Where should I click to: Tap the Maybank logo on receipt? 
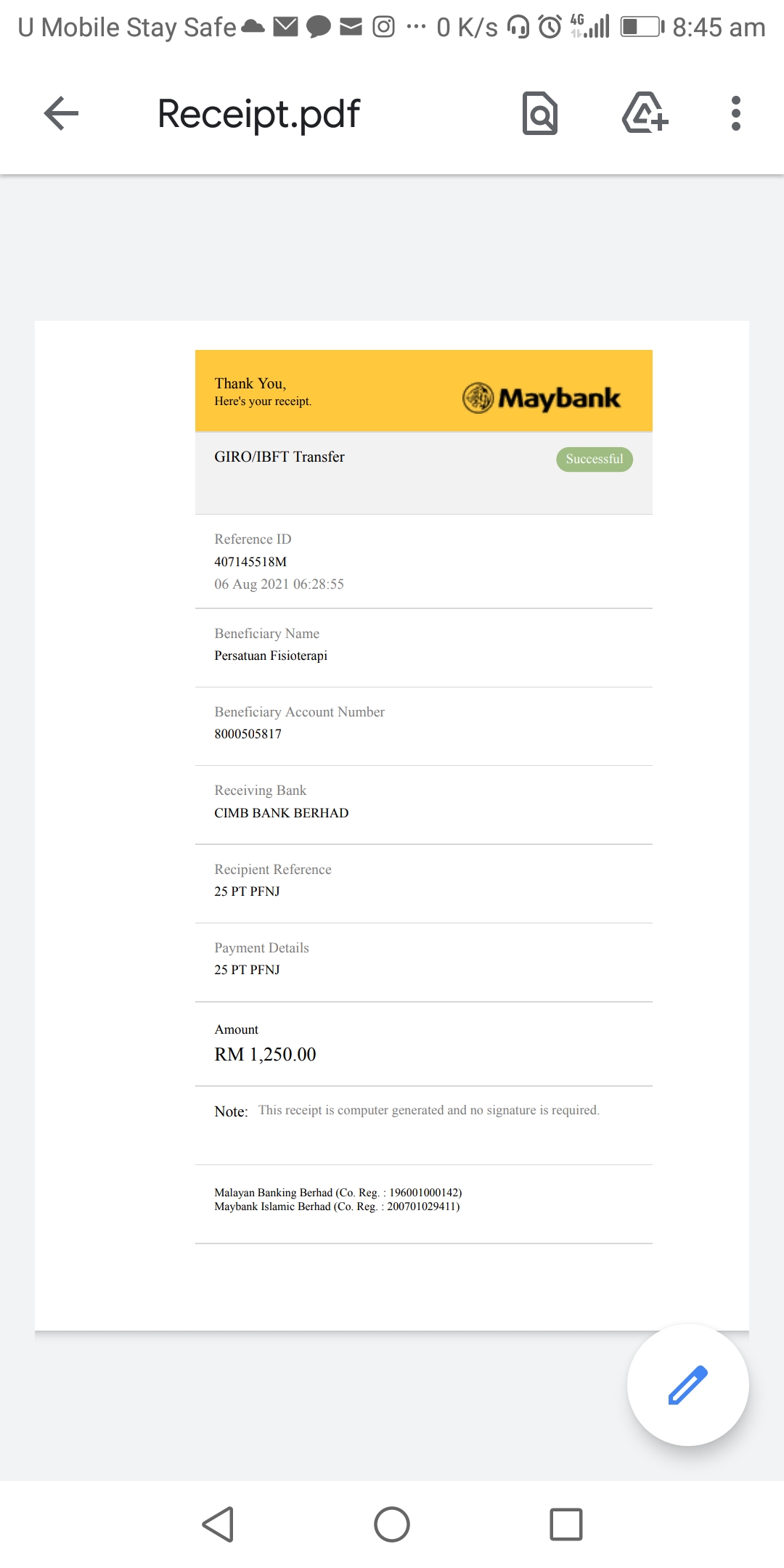(542, 398)
